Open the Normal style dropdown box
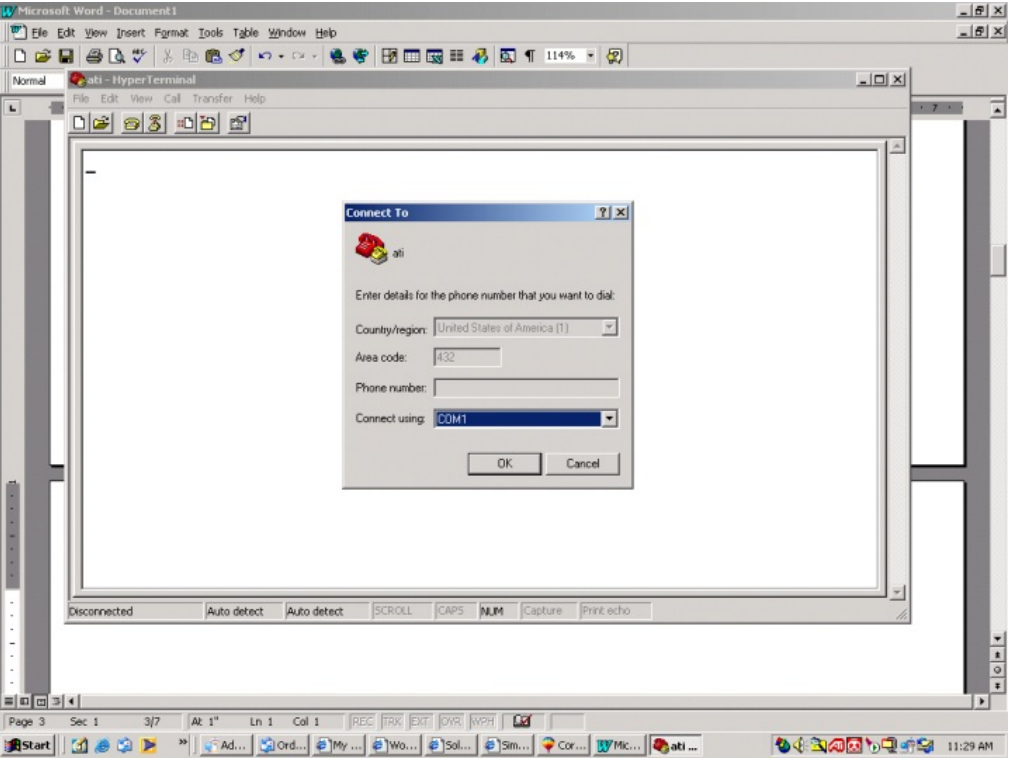The image size is (1009, 760). coord(37,80)
